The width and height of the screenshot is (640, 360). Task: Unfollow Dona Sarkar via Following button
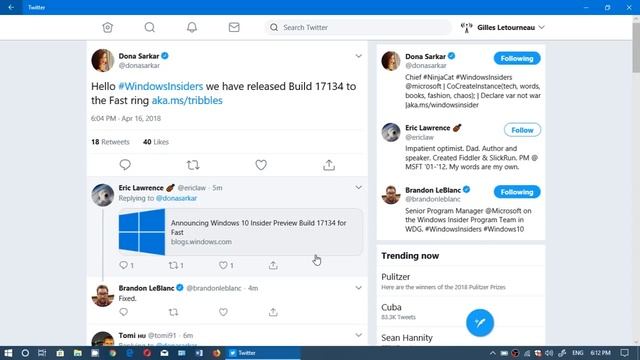tap(517, 58)
